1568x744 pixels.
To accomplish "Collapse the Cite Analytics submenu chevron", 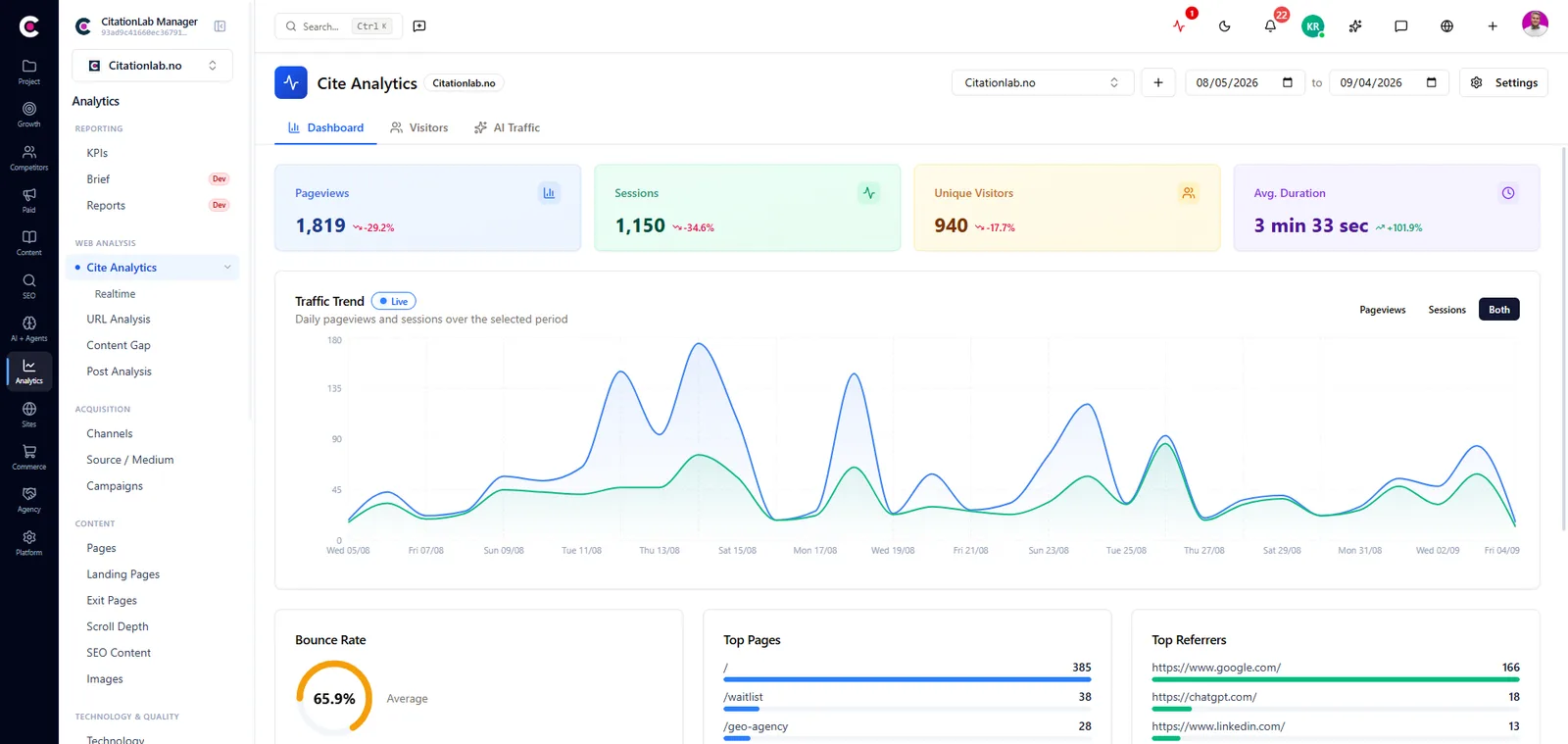I will (x=227, y=268).
